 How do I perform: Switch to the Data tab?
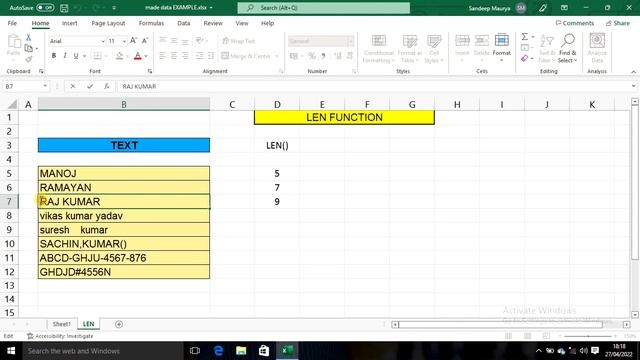click(184, 23)
